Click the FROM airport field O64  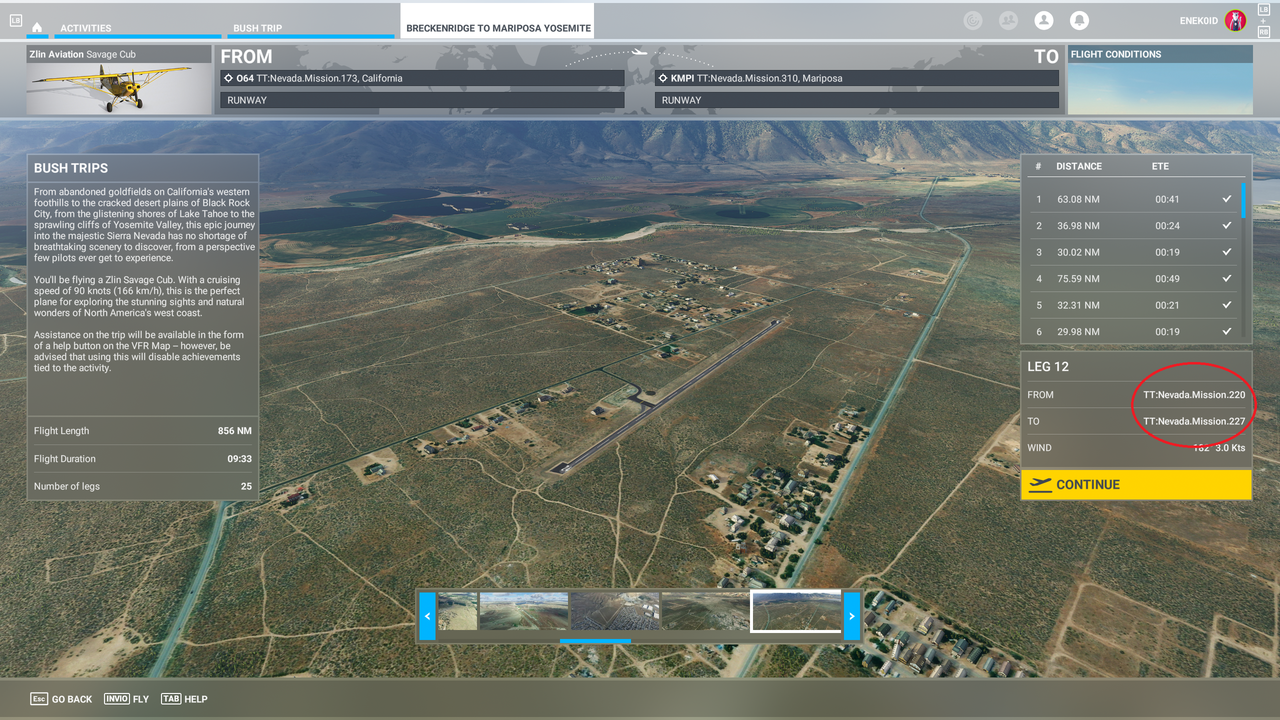(421, 78)
